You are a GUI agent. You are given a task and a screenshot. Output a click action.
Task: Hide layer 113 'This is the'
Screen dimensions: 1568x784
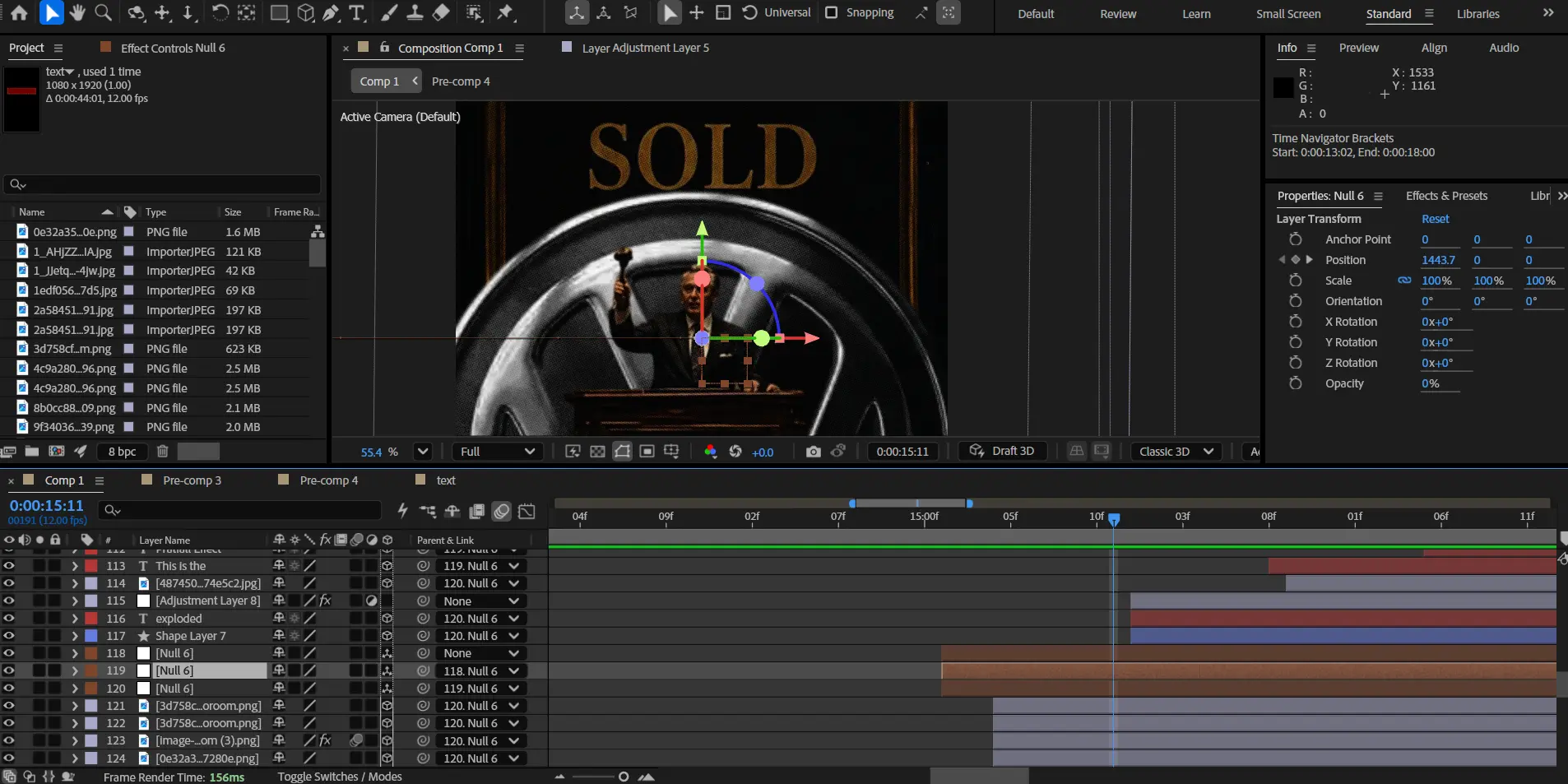pos(9,566)
